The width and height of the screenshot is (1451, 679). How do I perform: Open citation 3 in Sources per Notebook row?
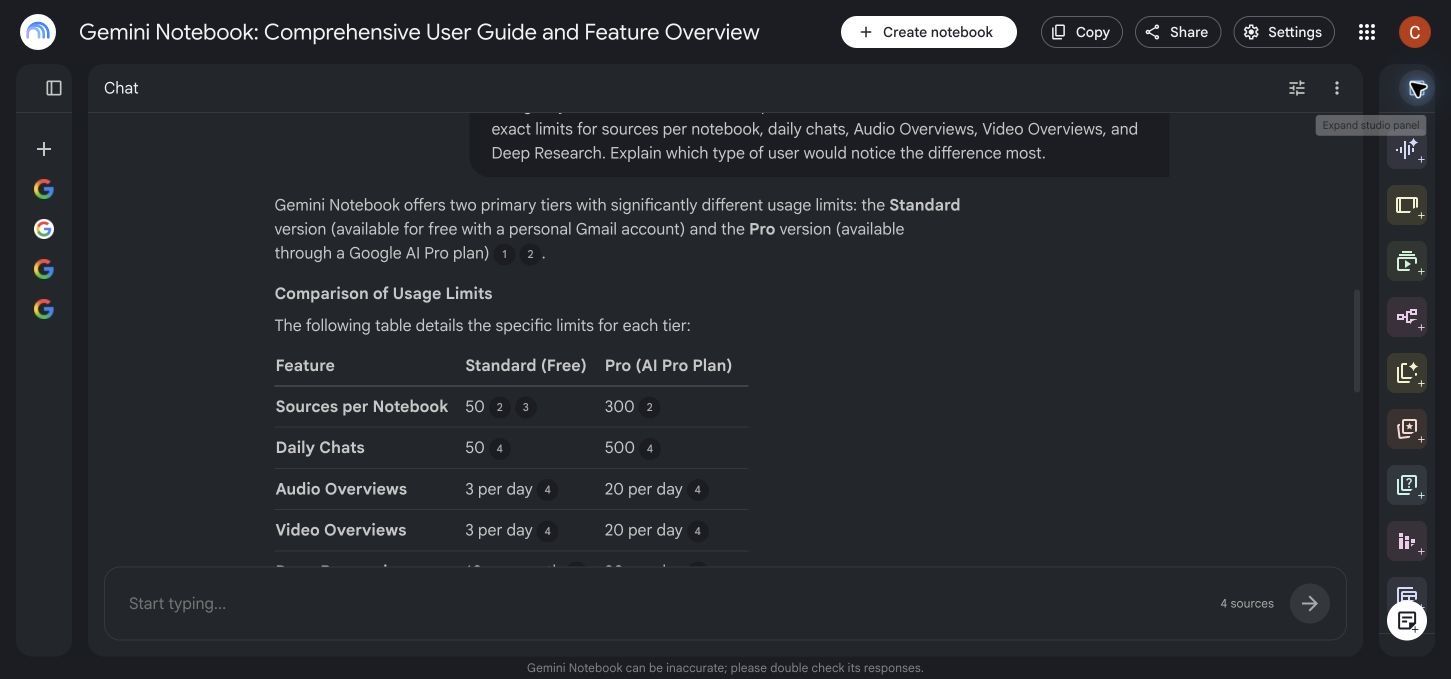pyautogui.click(x=525, y=407)
